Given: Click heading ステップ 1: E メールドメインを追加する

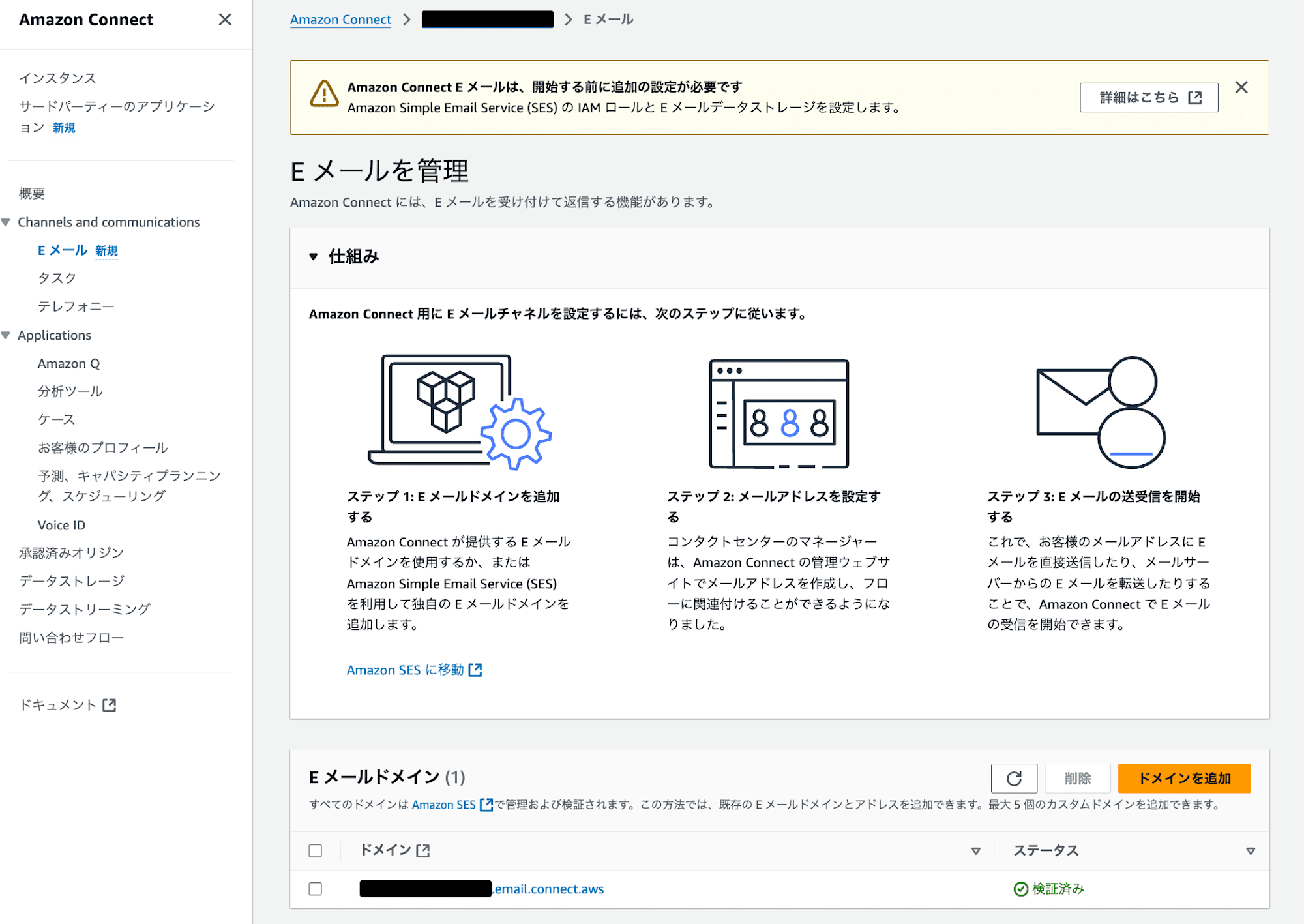Looking at the screenshot, I should [x=453, y=507].
